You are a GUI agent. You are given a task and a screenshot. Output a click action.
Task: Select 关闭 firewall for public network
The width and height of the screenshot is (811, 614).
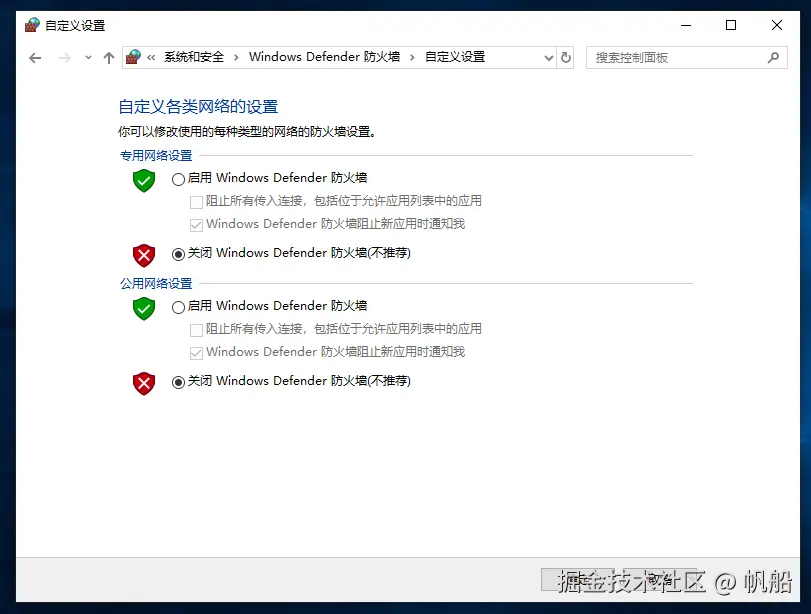[x=178, y=382]
